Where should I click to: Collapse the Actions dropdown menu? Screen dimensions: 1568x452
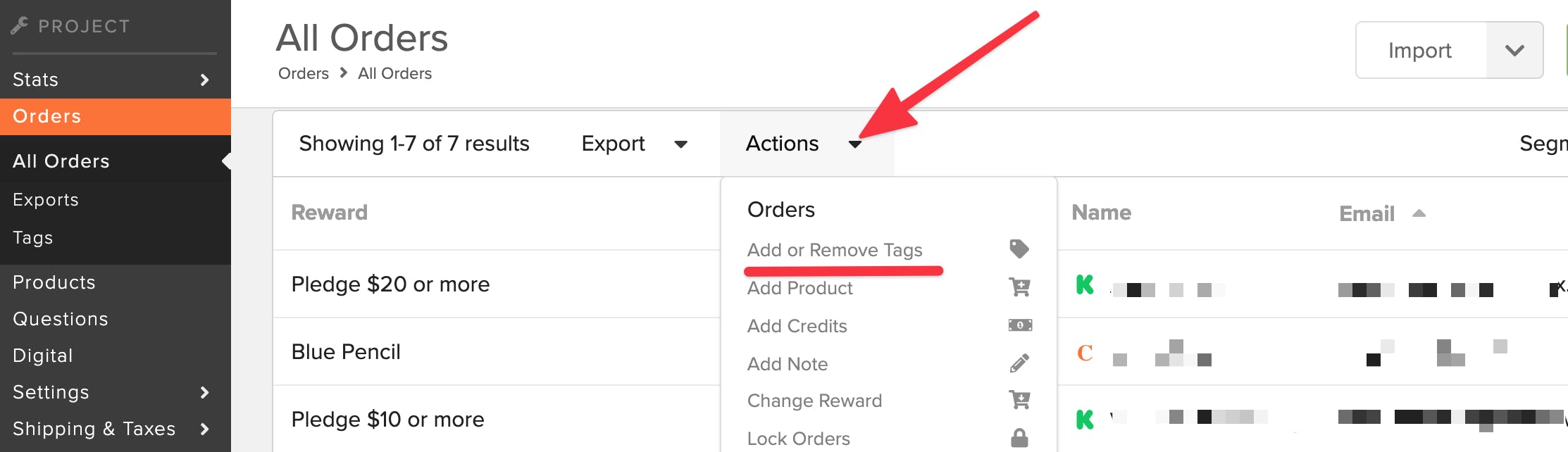[x=804, y=144]
